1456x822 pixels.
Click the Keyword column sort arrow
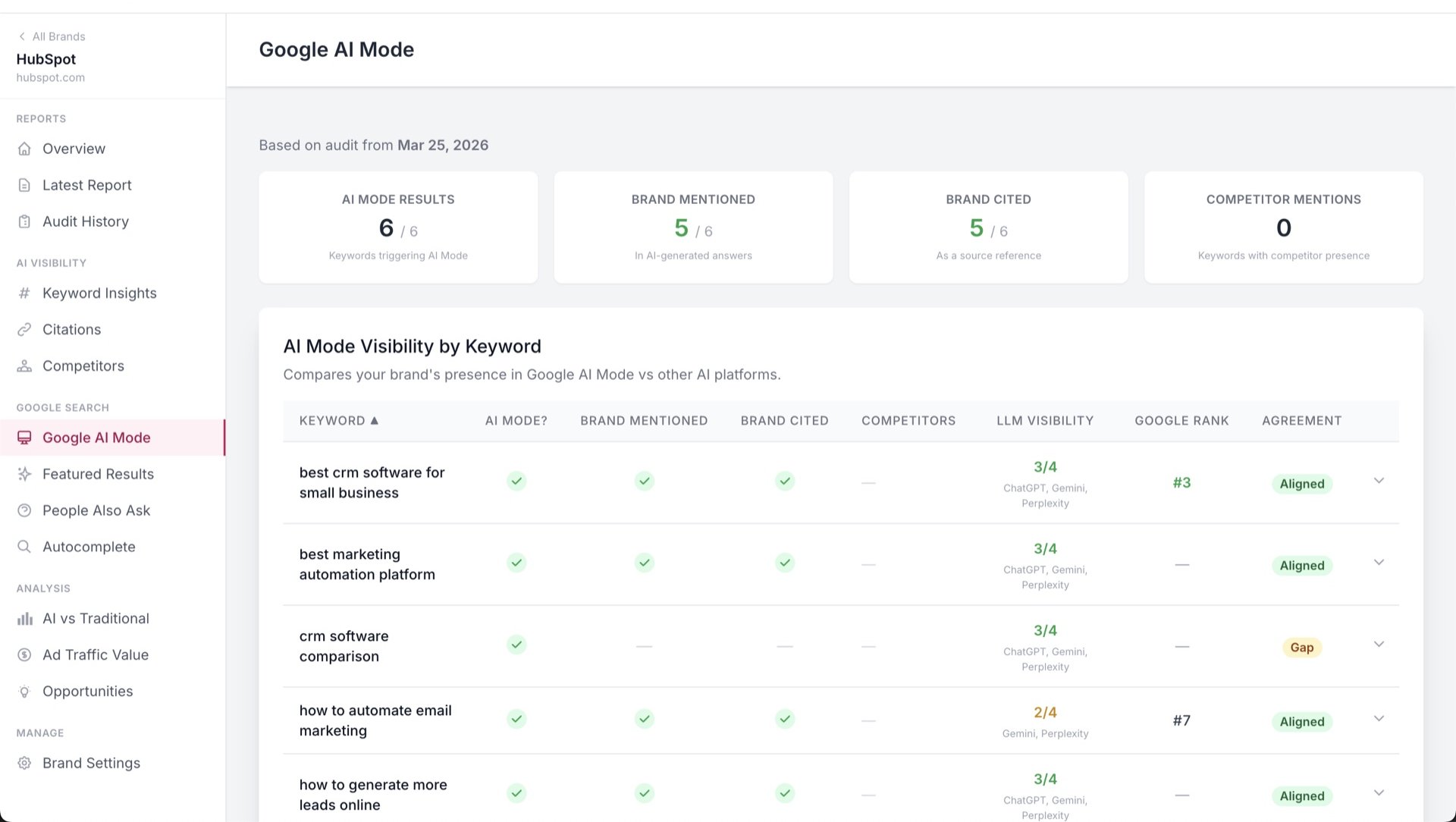point(374,420)
